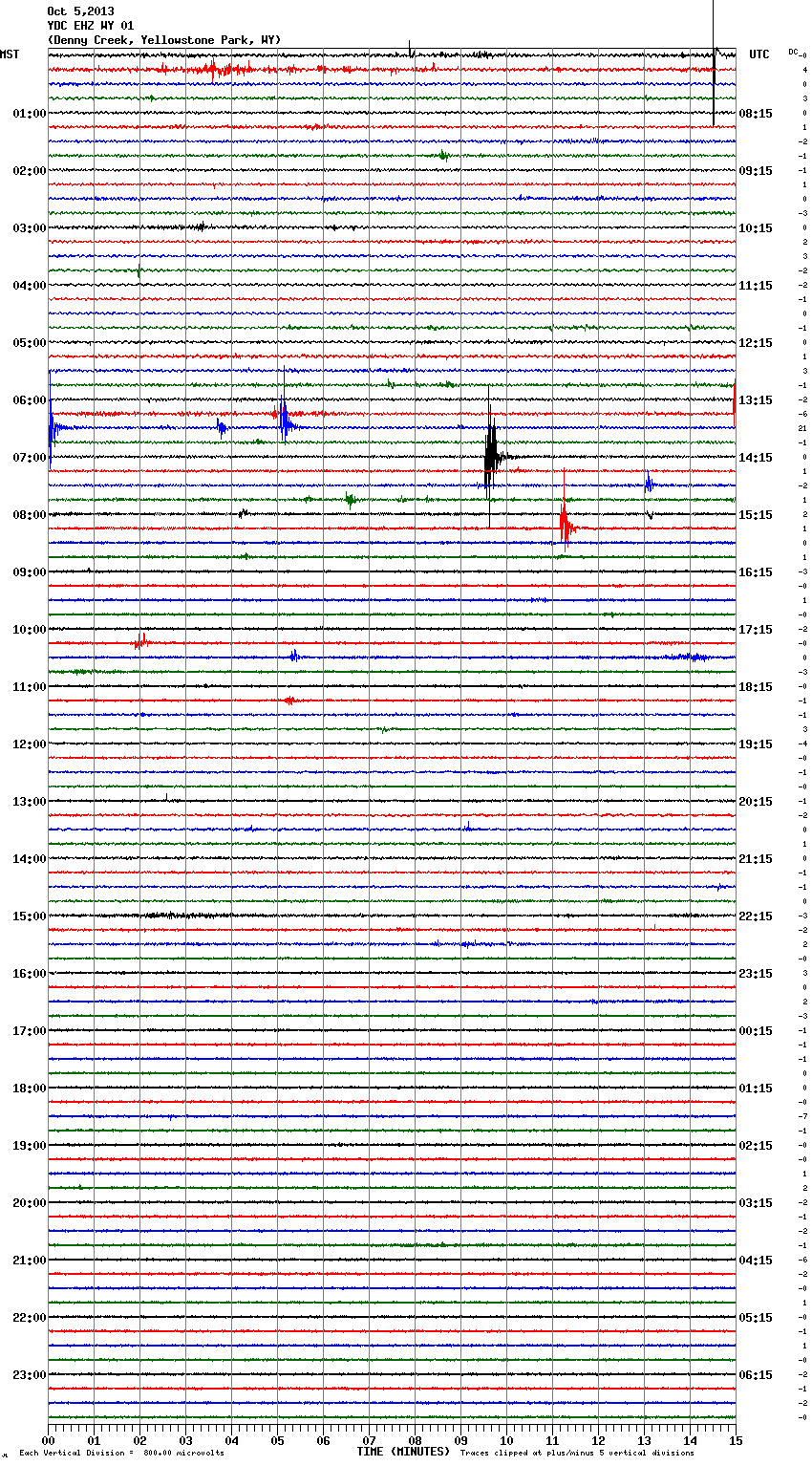Click the 00:15 UTC time label
The height and width of the screenshot is (1466, 812).
(x=756, y=1031)
